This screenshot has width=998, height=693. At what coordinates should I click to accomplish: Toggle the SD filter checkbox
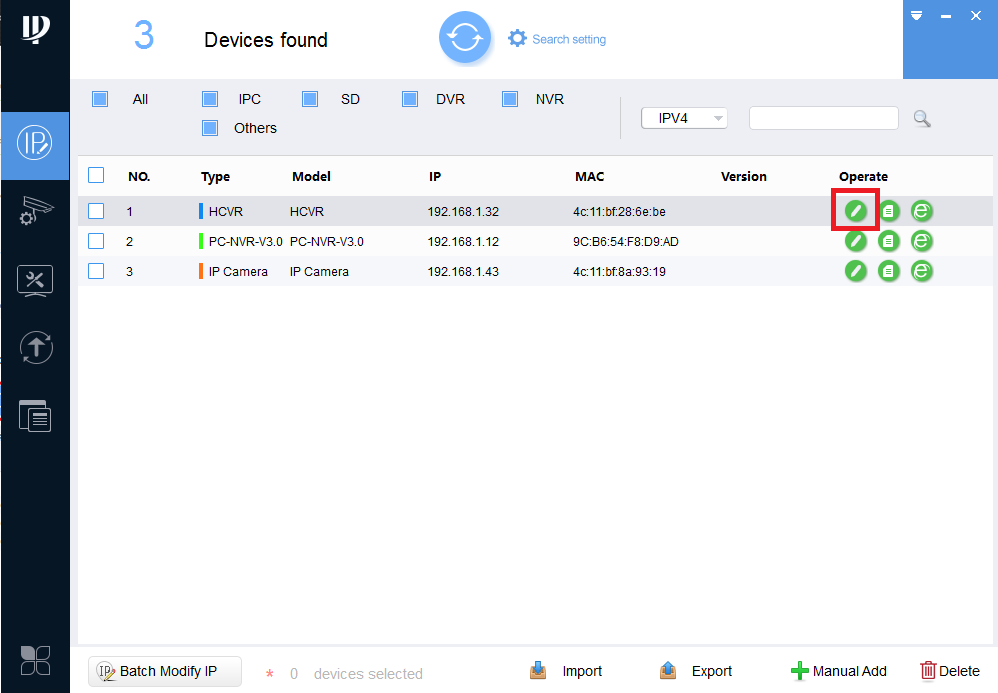[310, 99]
